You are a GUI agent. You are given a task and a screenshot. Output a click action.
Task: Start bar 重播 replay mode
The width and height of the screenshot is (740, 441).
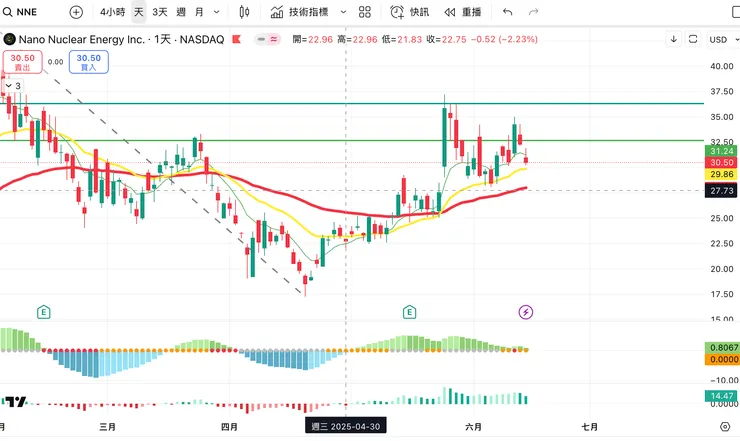462,12
